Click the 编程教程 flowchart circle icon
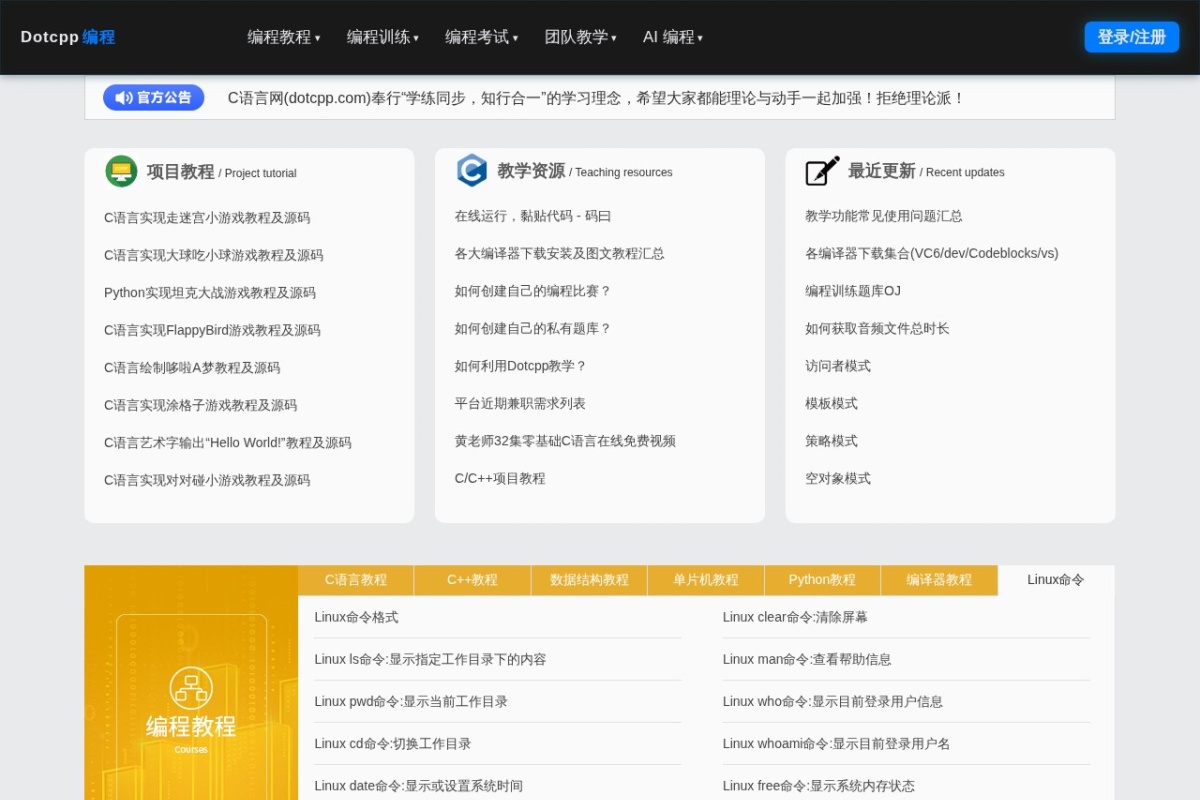Screen dimensions: 1200x800 pyautogui.click(x=191, y=688)
